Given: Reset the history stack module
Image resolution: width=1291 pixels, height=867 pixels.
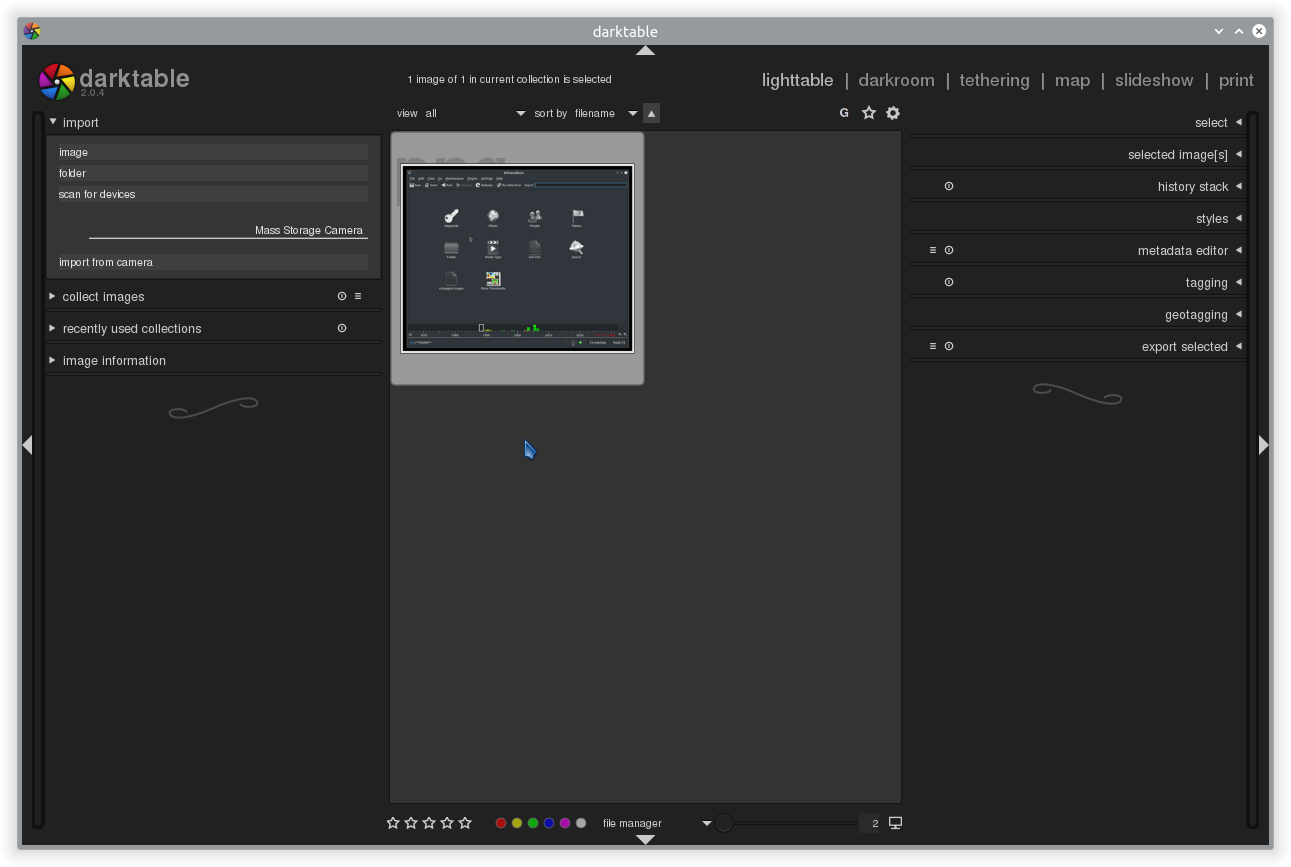Looking at the screenshot, I should tap(949, 186).
